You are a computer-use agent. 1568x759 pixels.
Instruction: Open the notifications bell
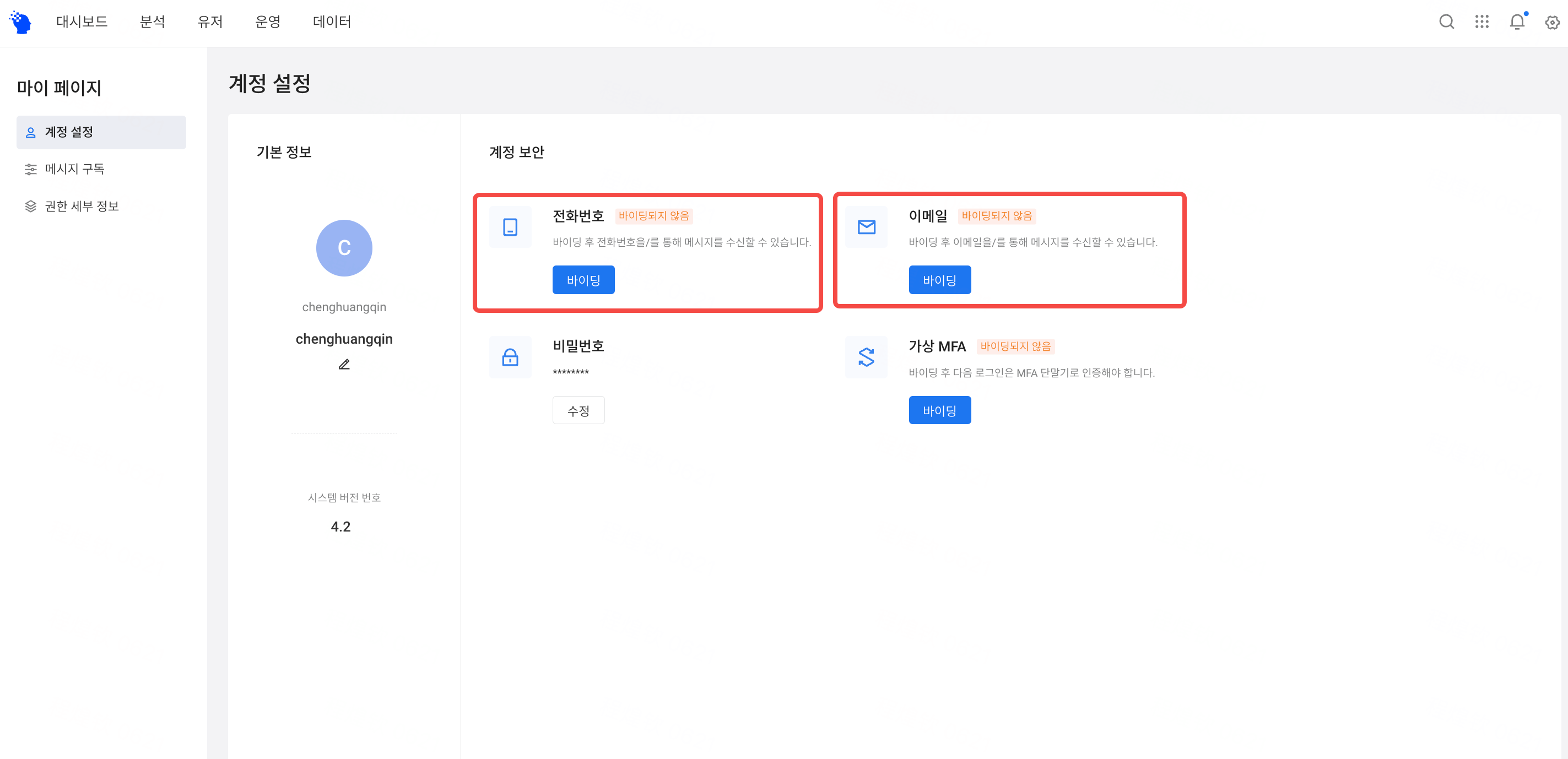[x=1517, y=22]
